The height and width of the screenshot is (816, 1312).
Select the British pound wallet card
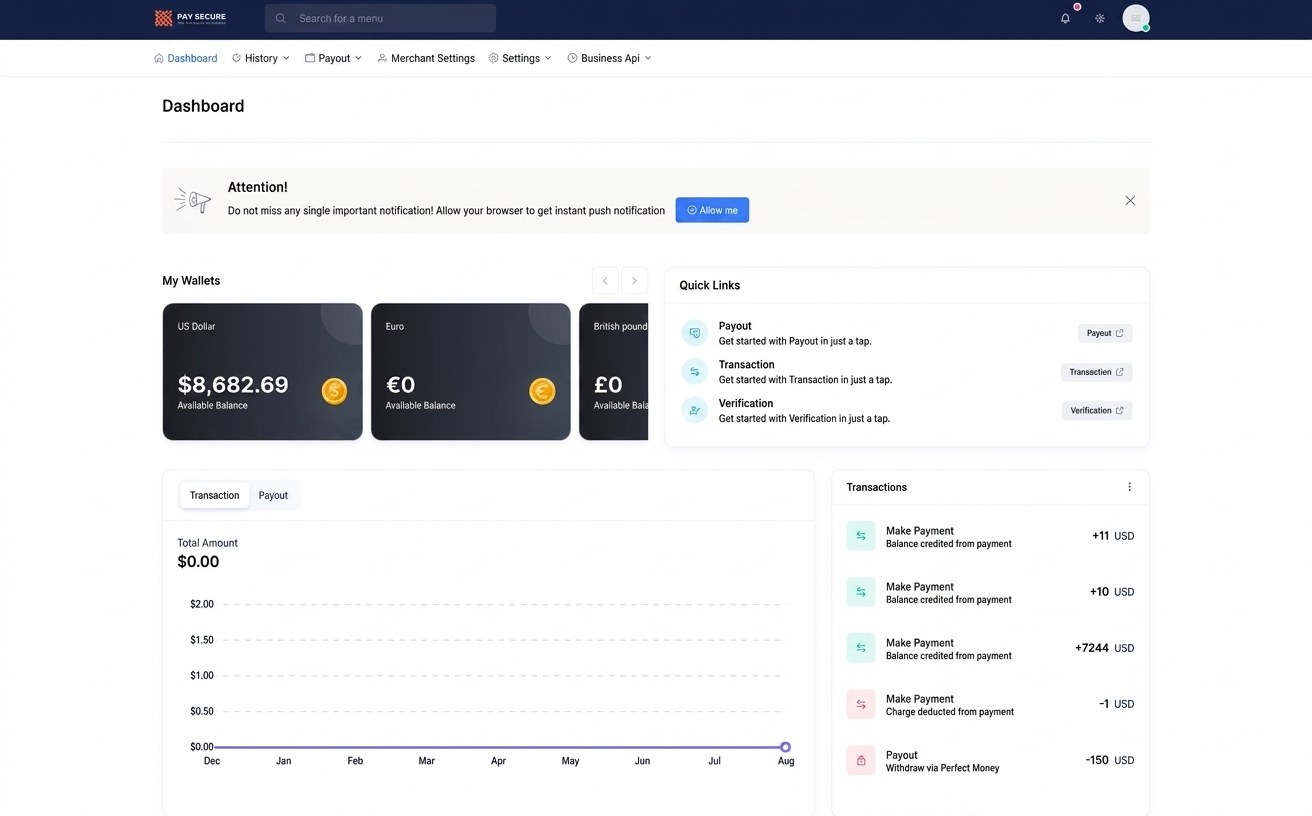click(x=614, y=372)
